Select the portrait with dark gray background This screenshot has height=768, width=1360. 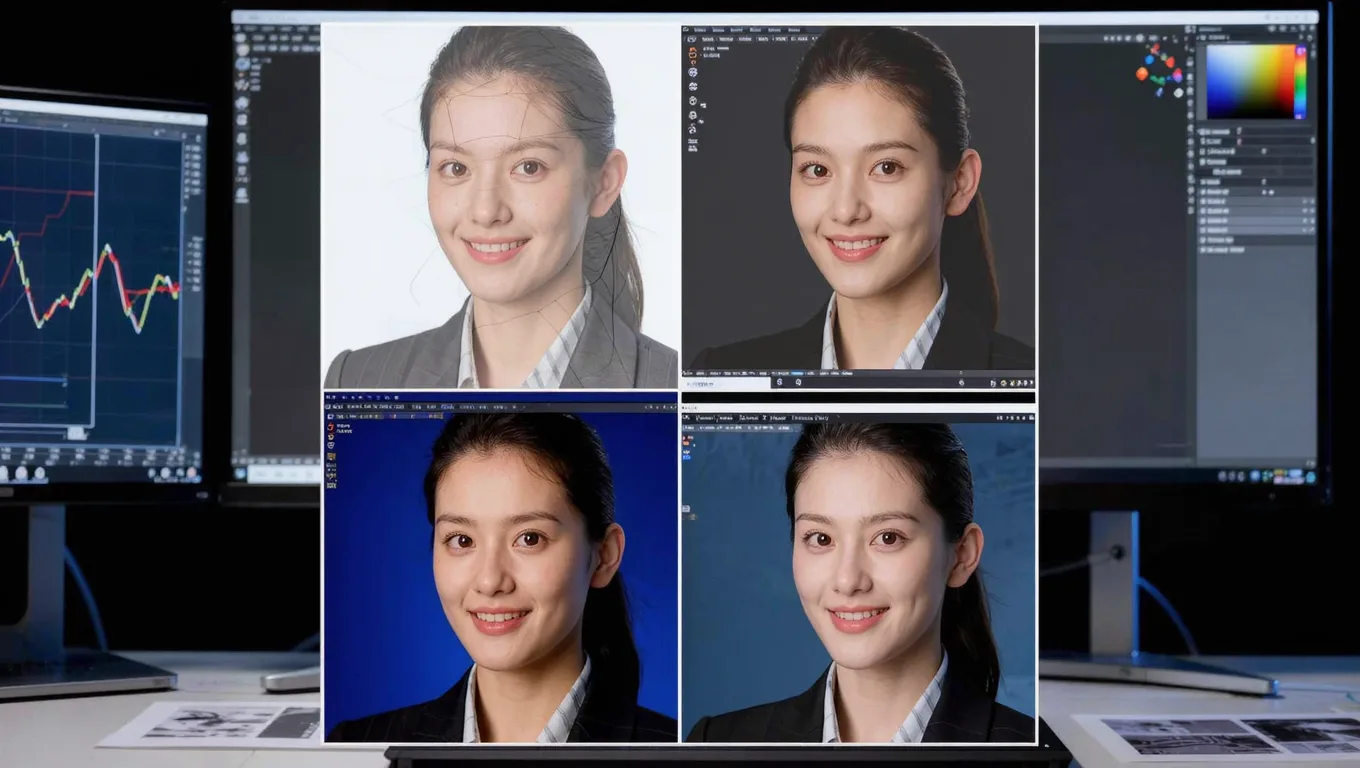pyautogui.click(x=859, y=207)
